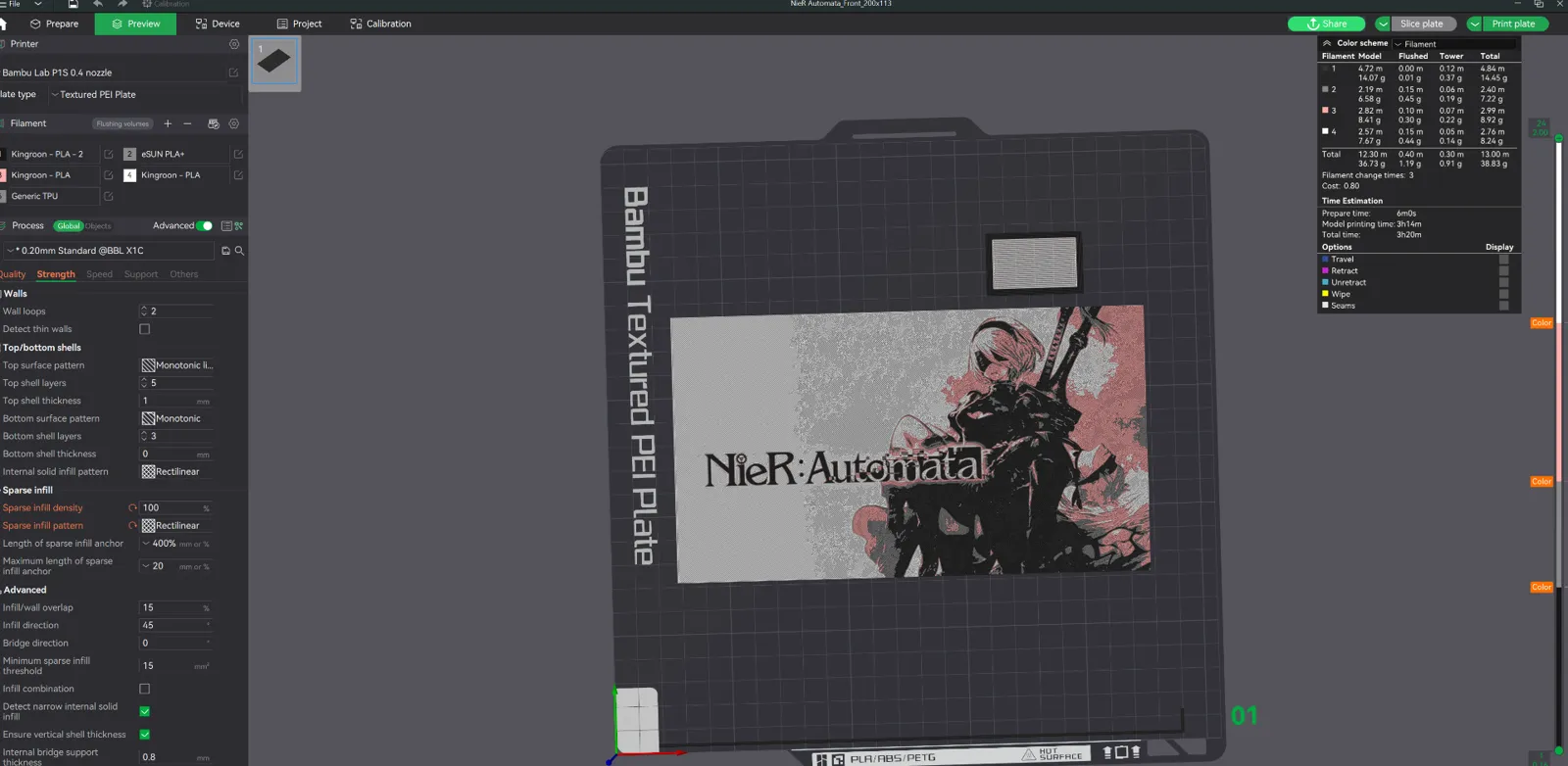Save project with floppy disk icon
1568x766 pixels.
[73, 4]
